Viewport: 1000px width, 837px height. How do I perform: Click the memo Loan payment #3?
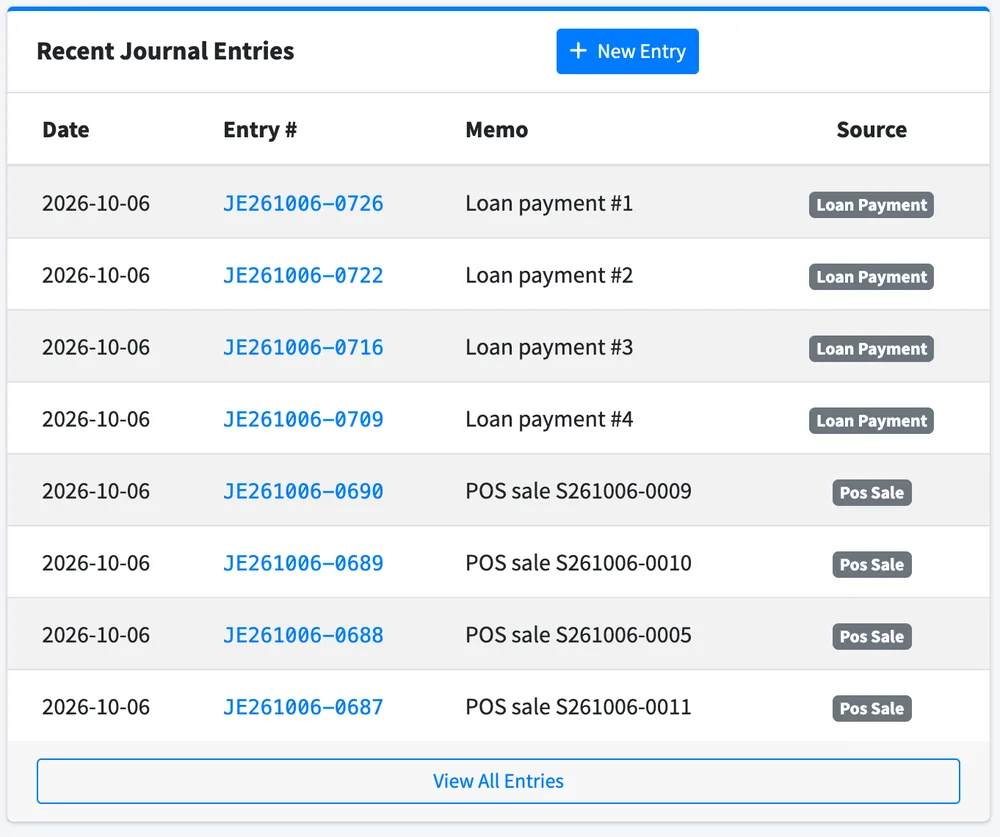pyautogui.click(x=549, y=348)
